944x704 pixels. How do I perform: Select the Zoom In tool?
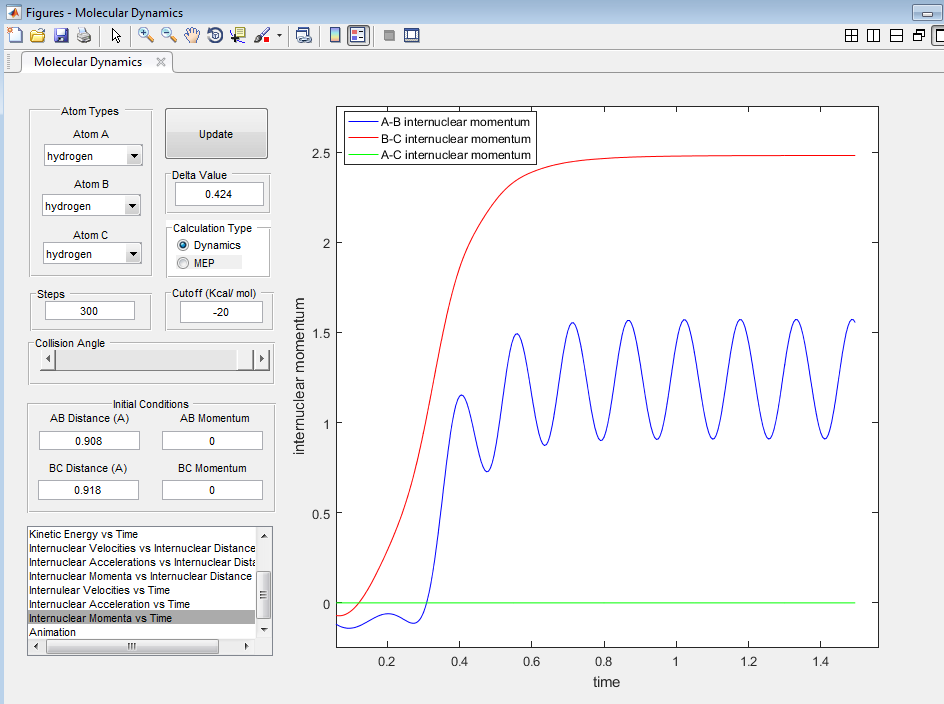[146, 35]
